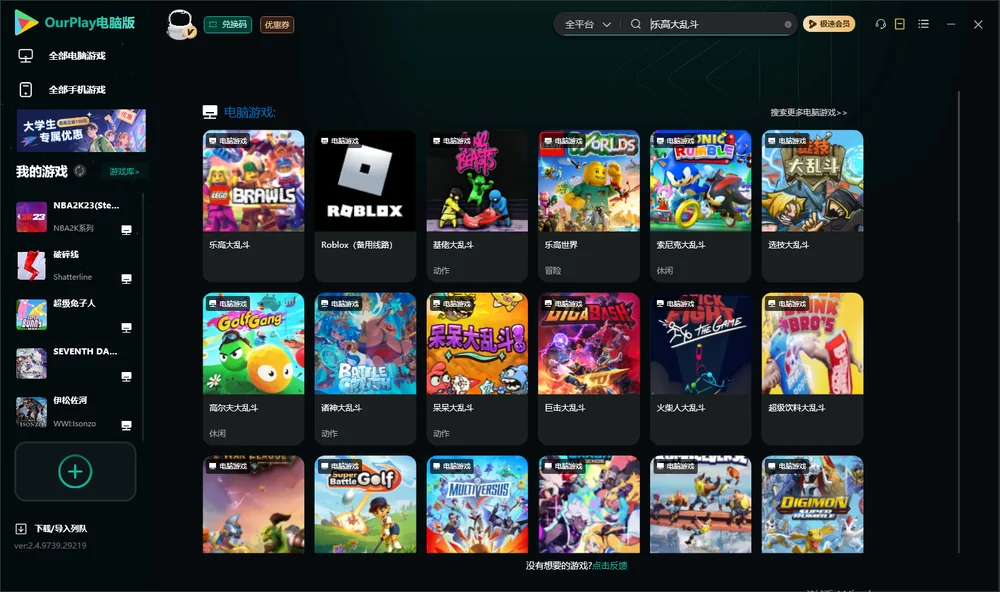Click the 点击反馈 feedback link

pyautogui.click(x=610, y=566)
